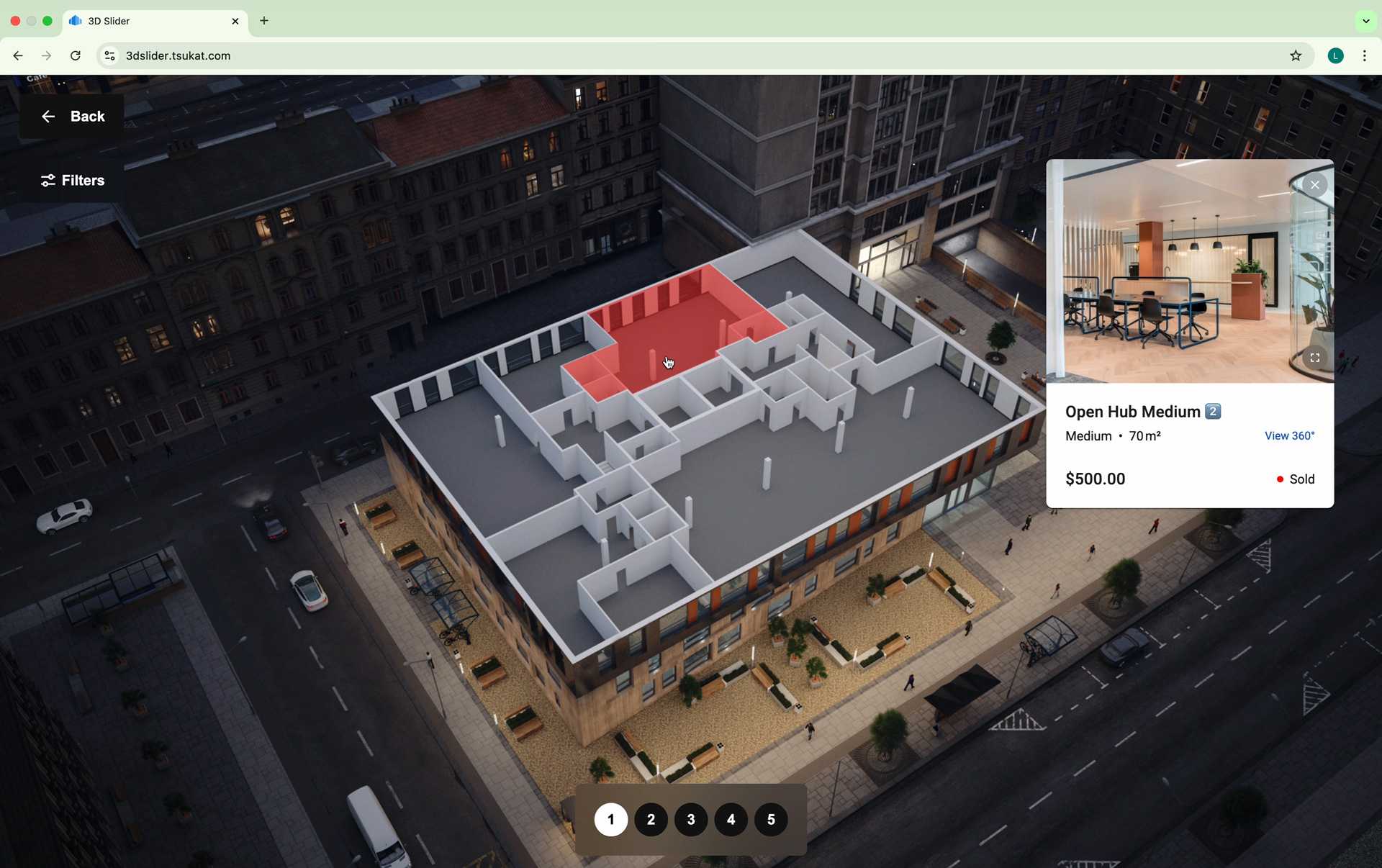
Task: Select floor 5 in floor selector
Action: [771, 820]
